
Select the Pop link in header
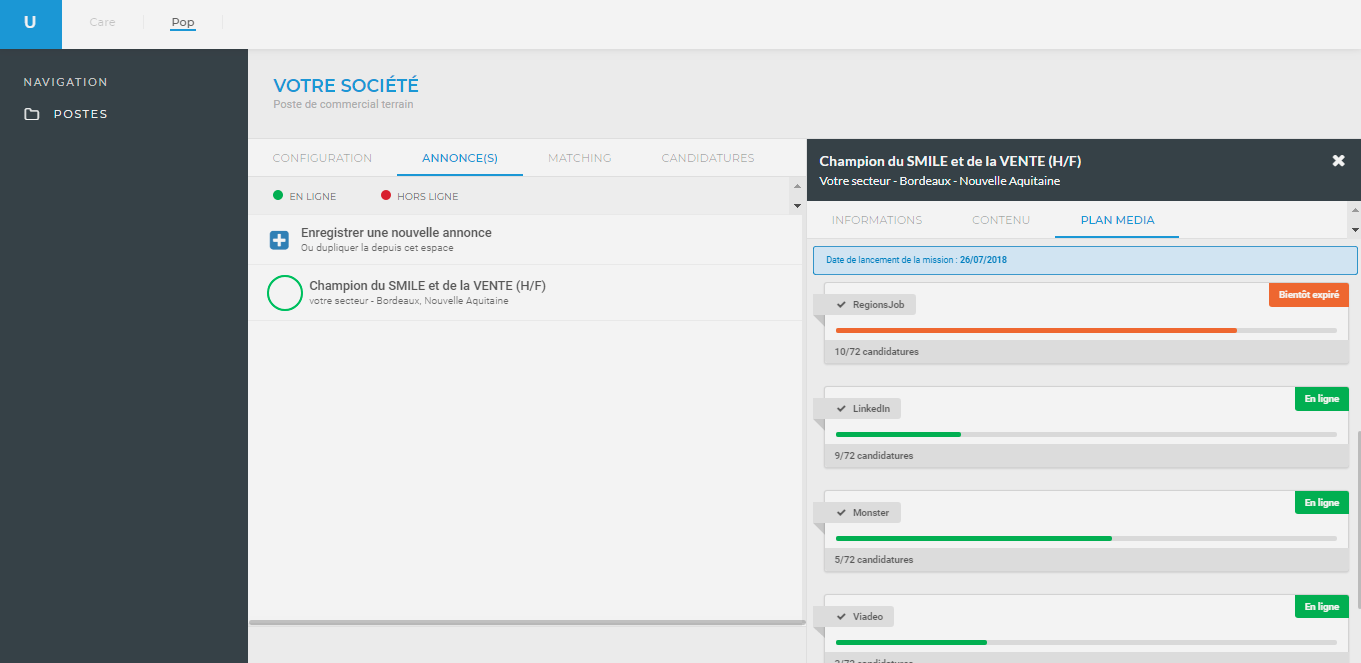click(x=183, y=22)
